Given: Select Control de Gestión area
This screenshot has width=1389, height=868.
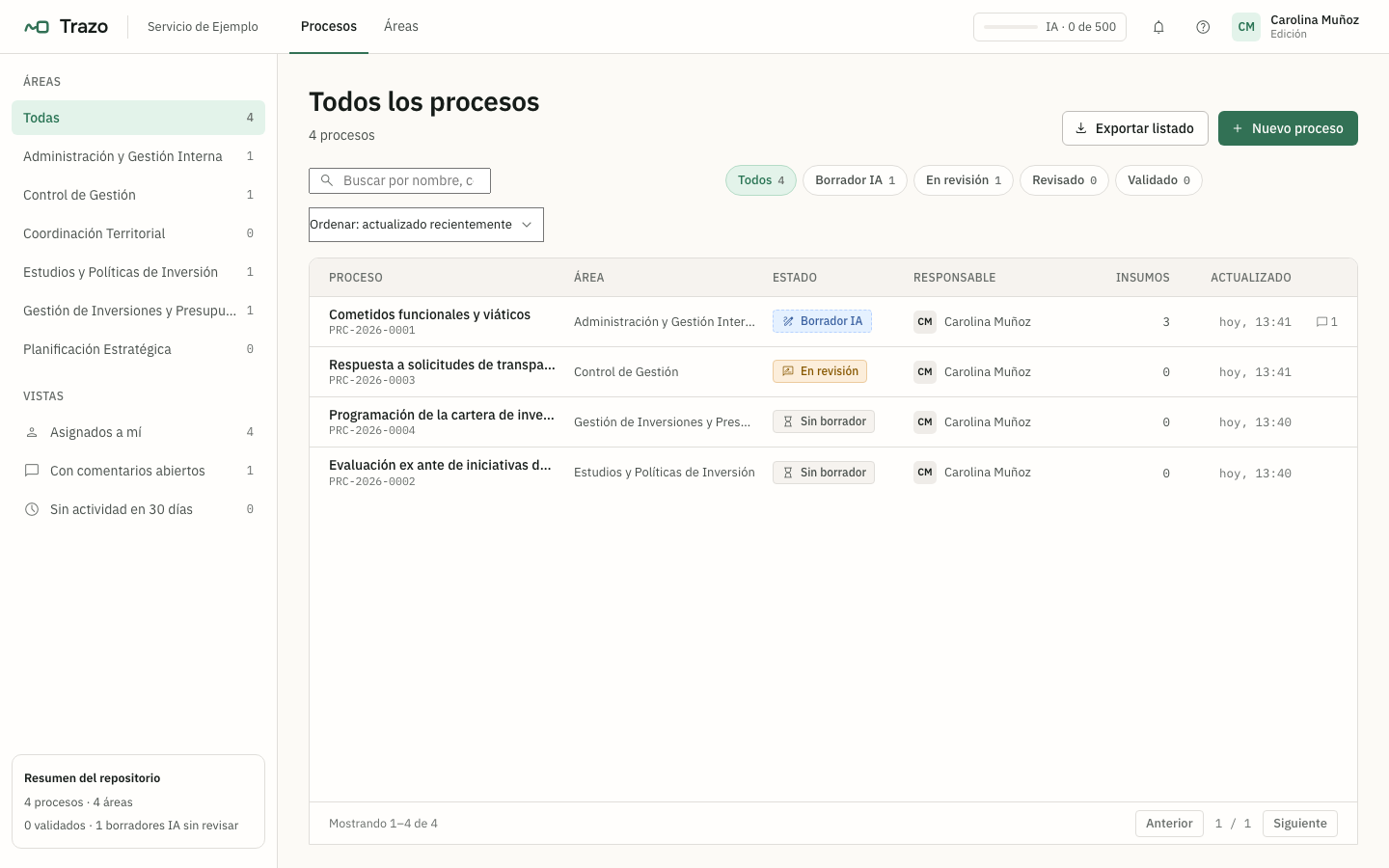Looking at the screenshot, I should click(x=138, y=195).
